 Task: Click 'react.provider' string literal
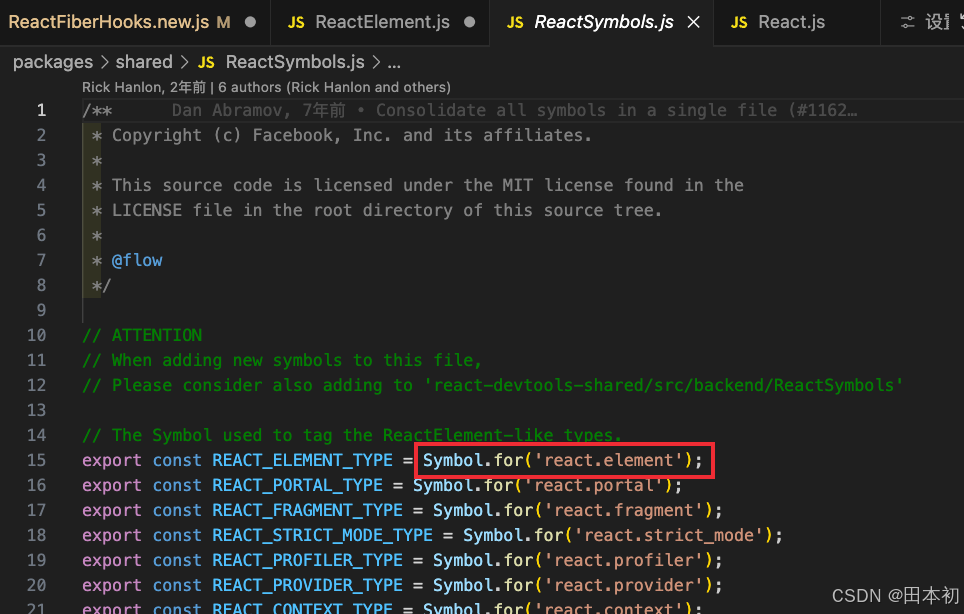tap(623, 586)
